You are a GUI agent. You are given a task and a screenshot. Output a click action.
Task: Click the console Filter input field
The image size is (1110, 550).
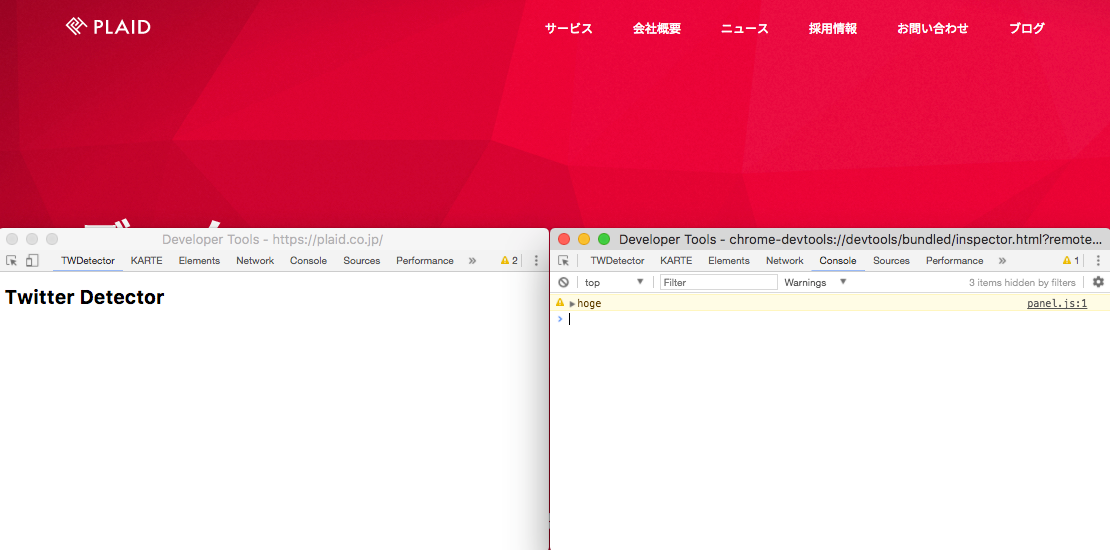click(718, 283)
